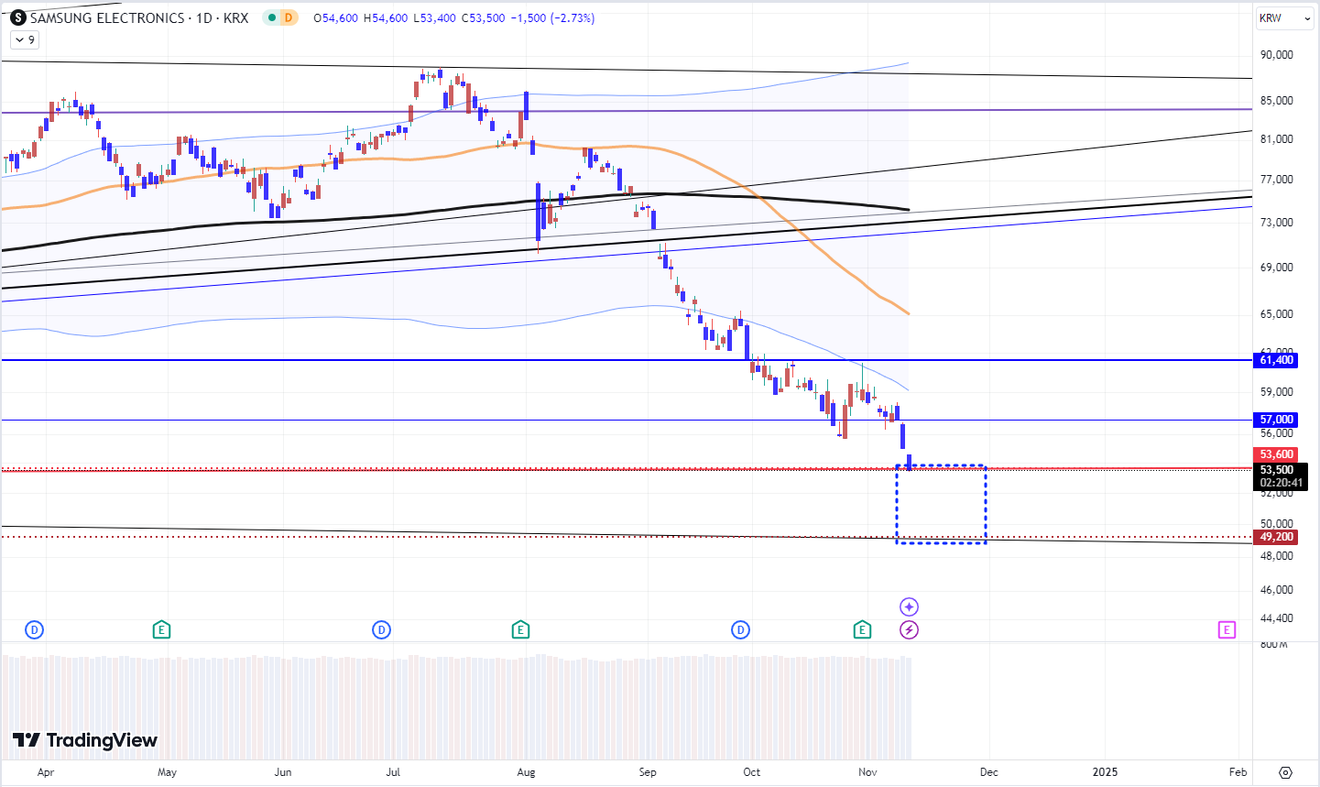Open the dividend D marker under October
The image size is (1320, 787).
coord(740,630)
